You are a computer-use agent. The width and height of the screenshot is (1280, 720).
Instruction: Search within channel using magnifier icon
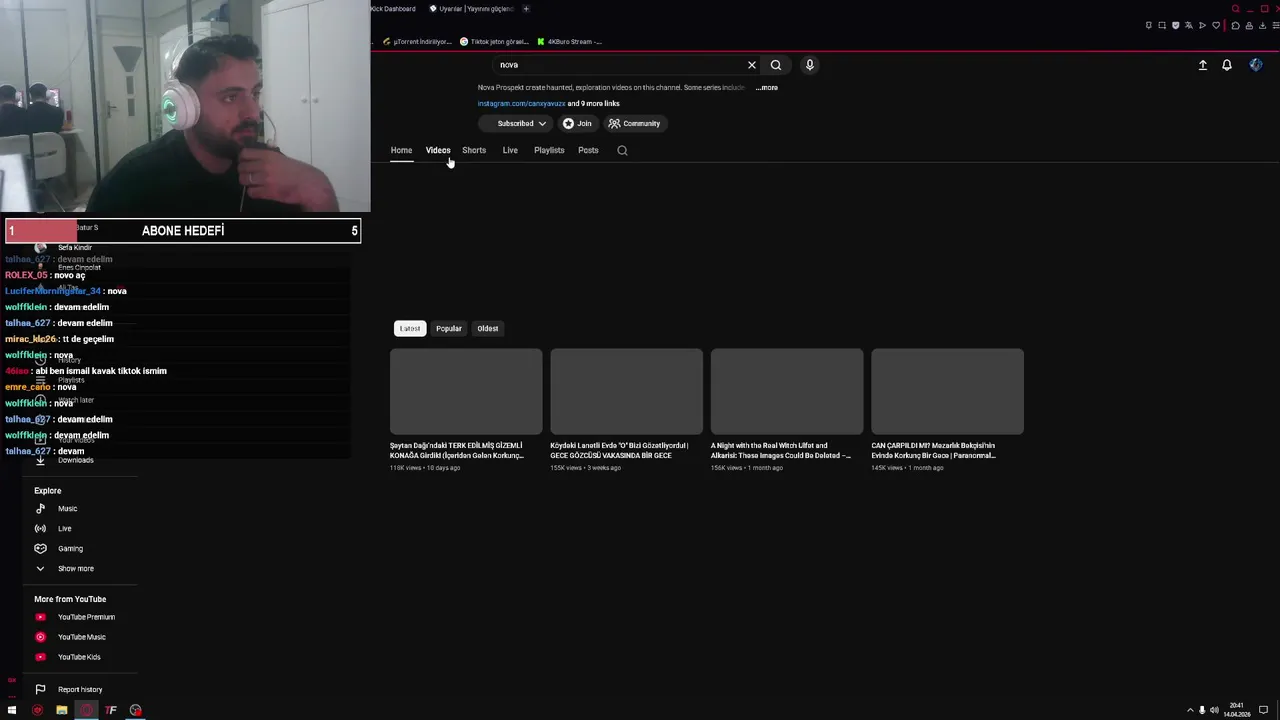point(622,150)
